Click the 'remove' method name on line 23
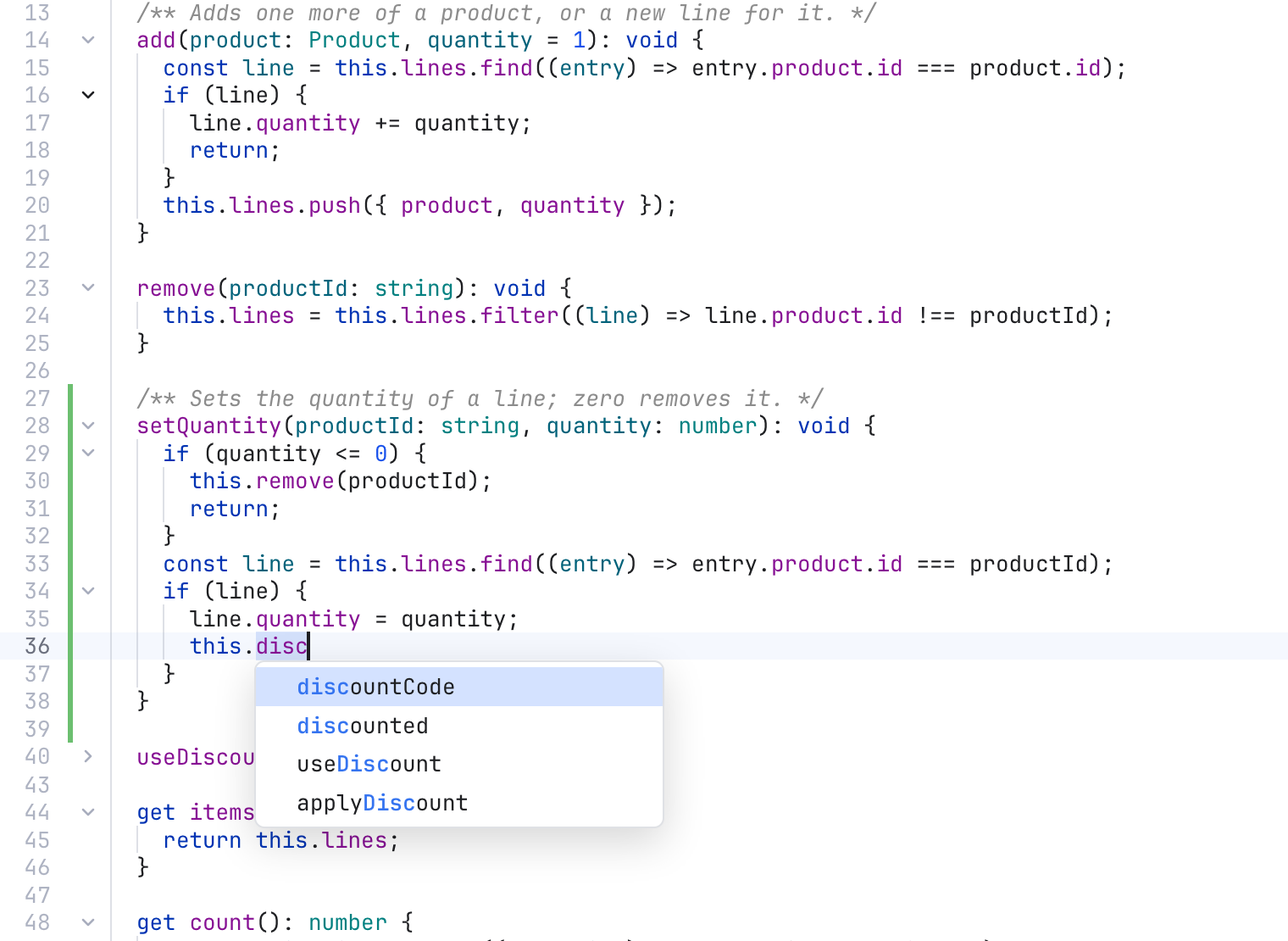1288x941 pixels. [176, 288]
